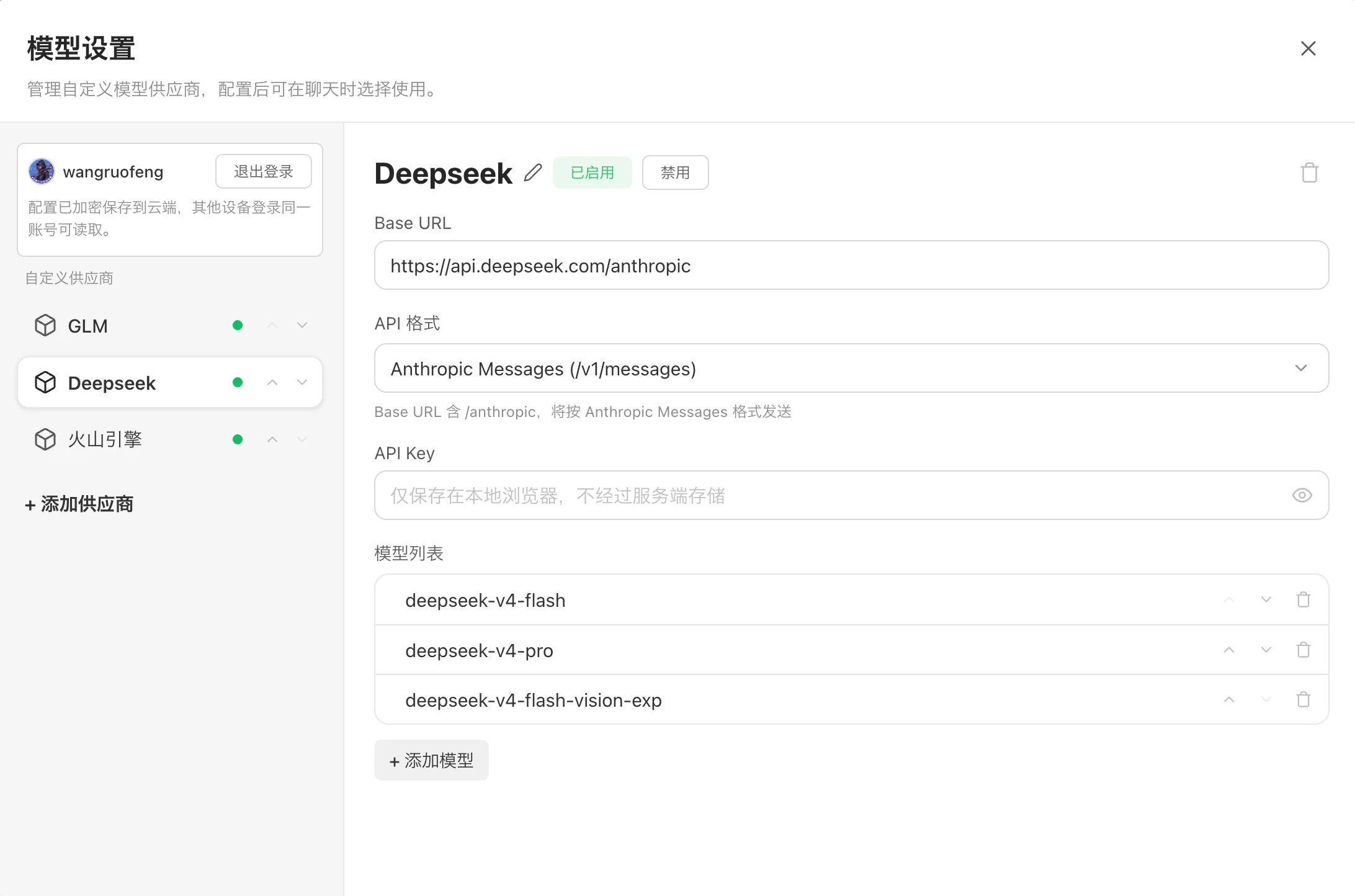Toggle API Key visibility with the eye icon
The image size is (1355, 896).
[1302, 495]
